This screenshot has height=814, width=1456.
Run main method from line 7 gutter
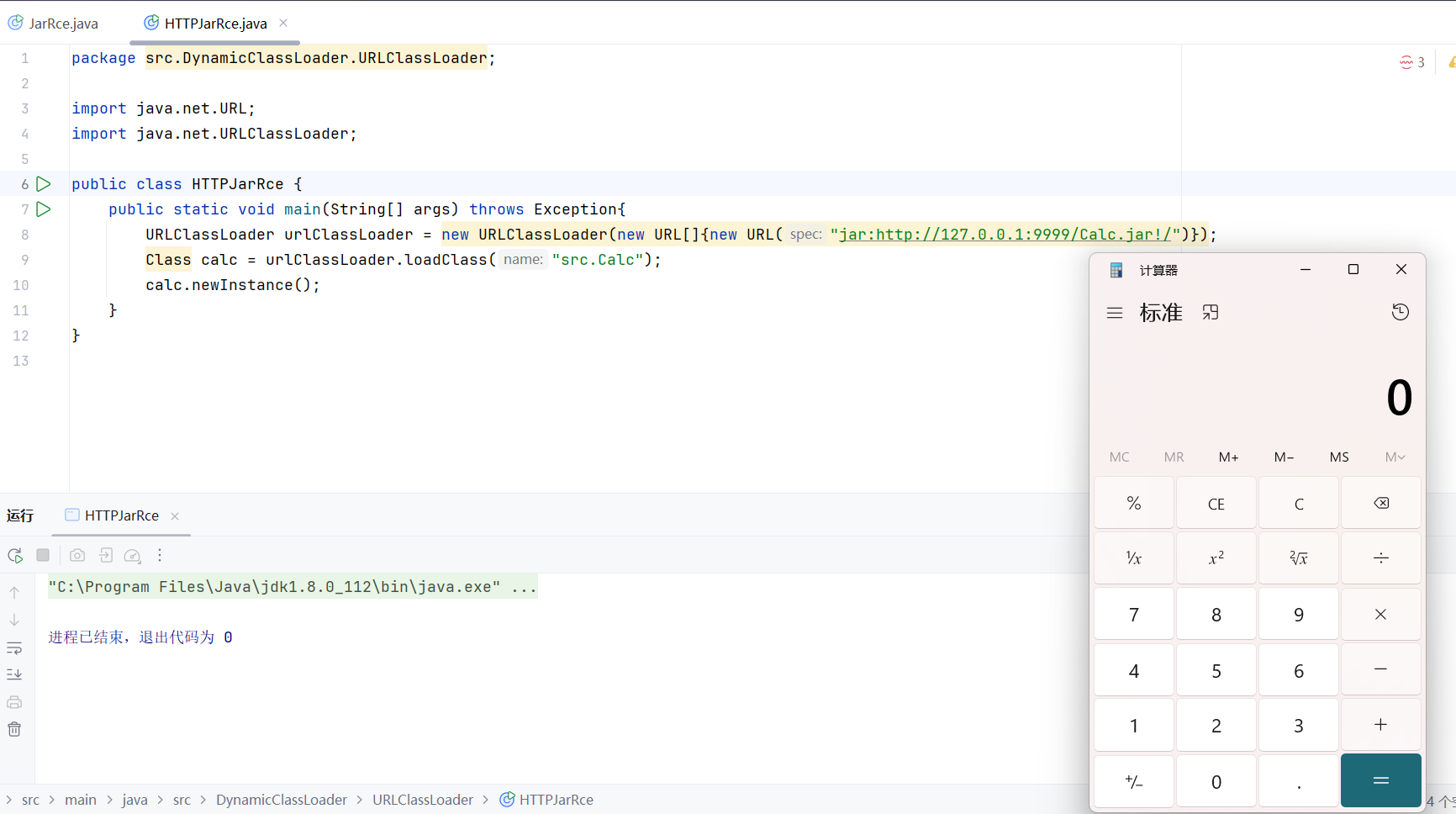coord(44,209)
